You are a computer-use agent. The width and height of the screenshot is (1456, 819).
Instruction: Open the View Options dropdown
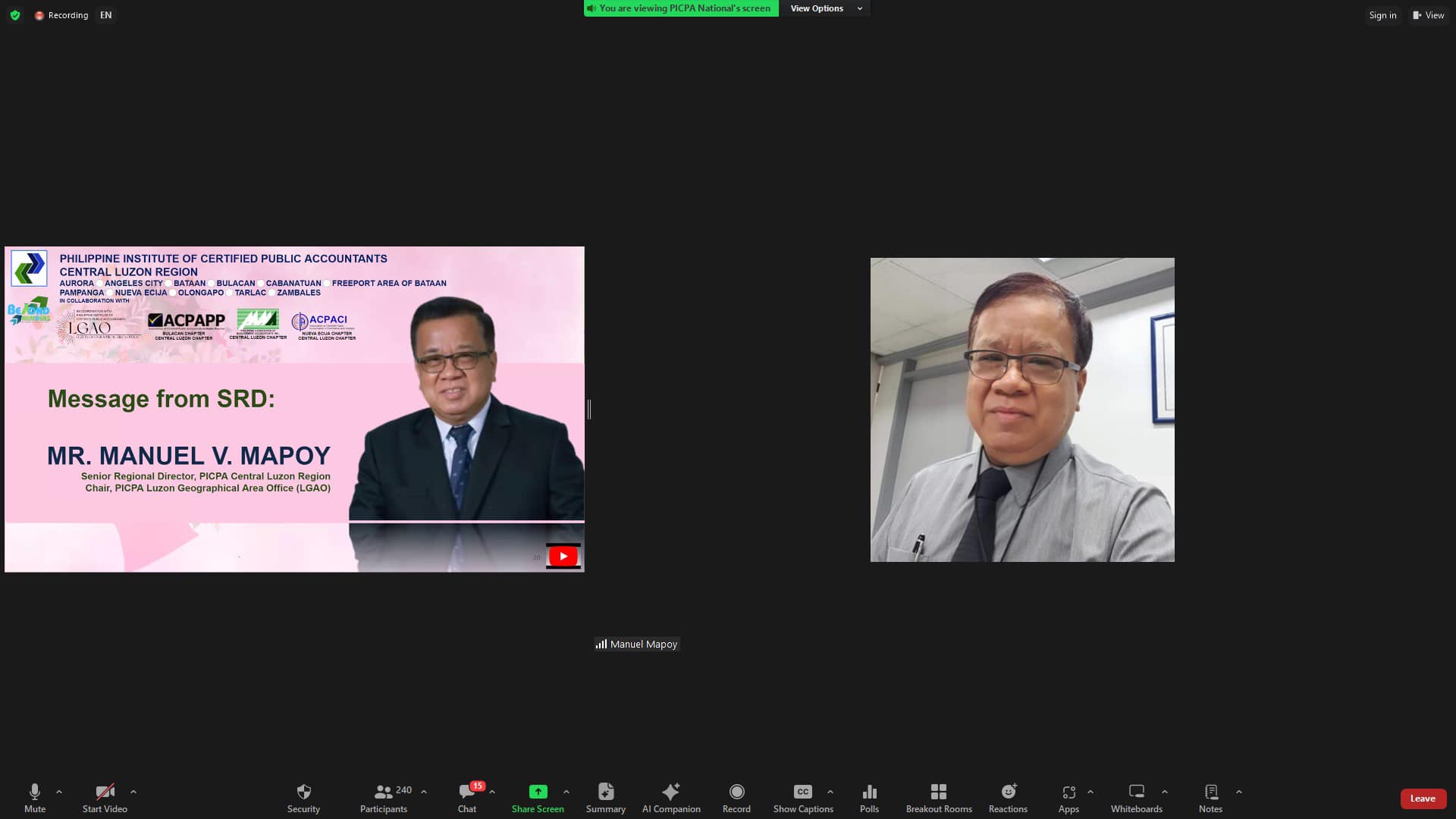[826, 8]
